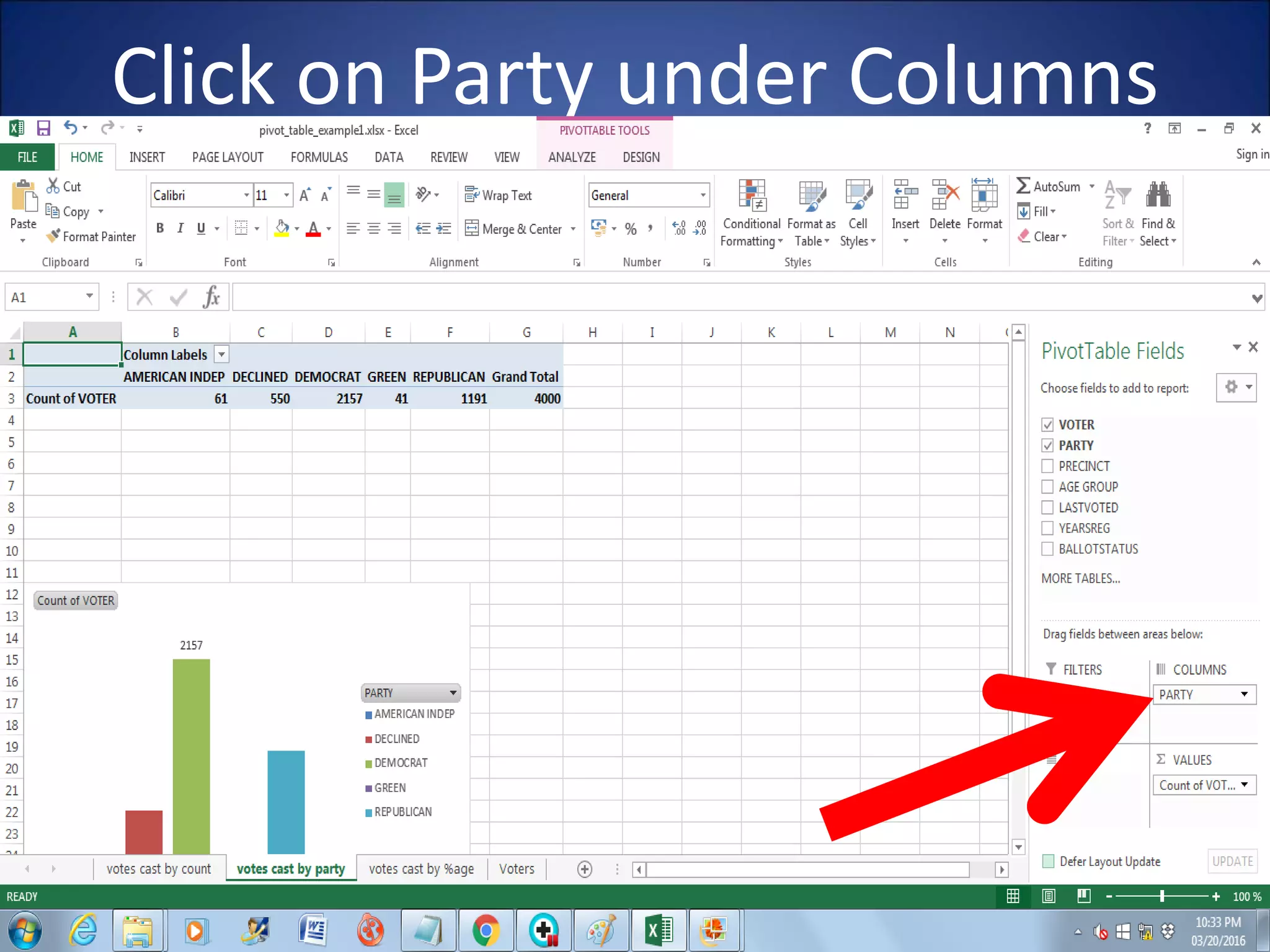This screenshot has width=1270, height=952.
Task: Click the Insert cells icon
Action: tap(905, 194)
